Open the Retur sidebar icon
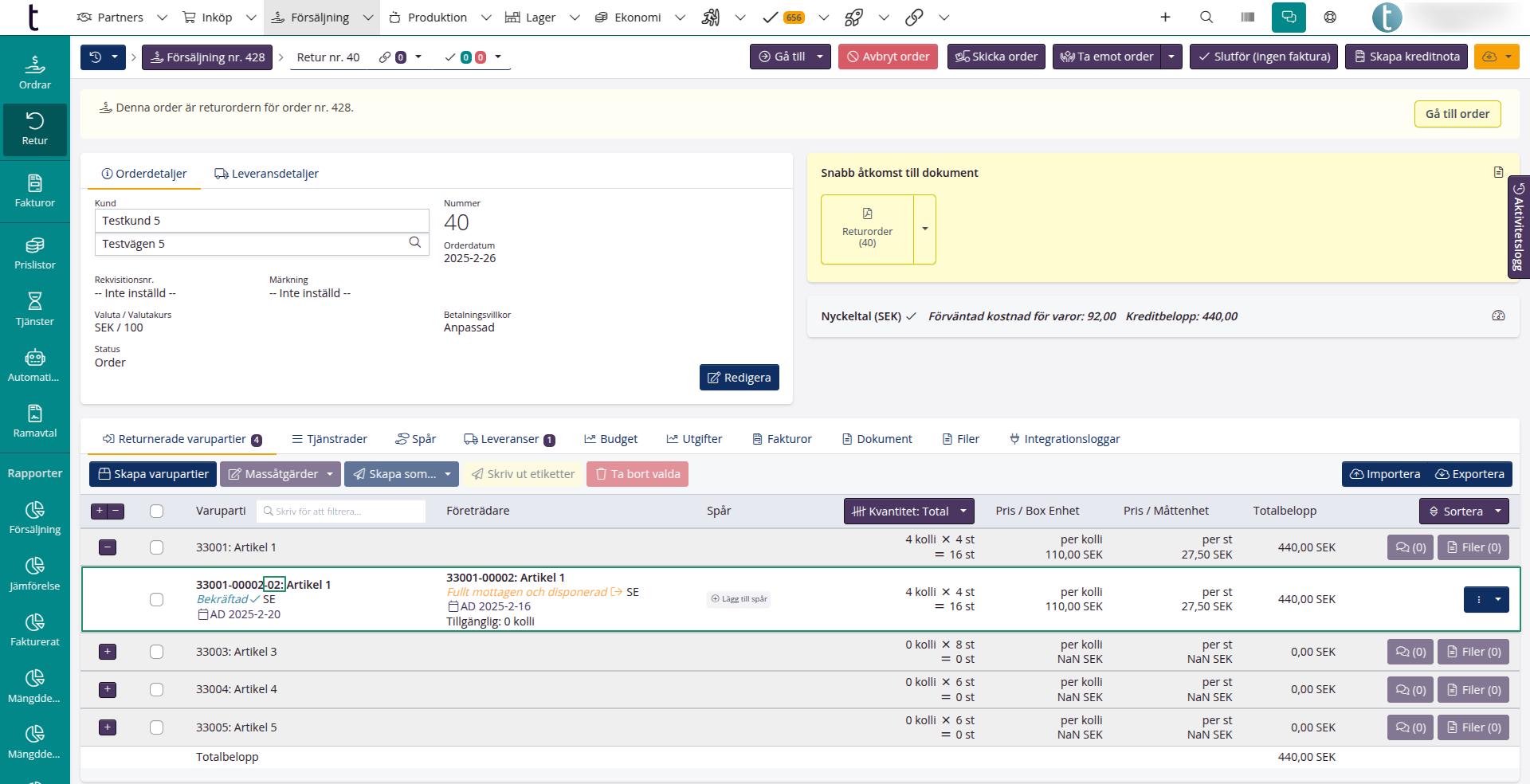 click(x=34, y=129)
